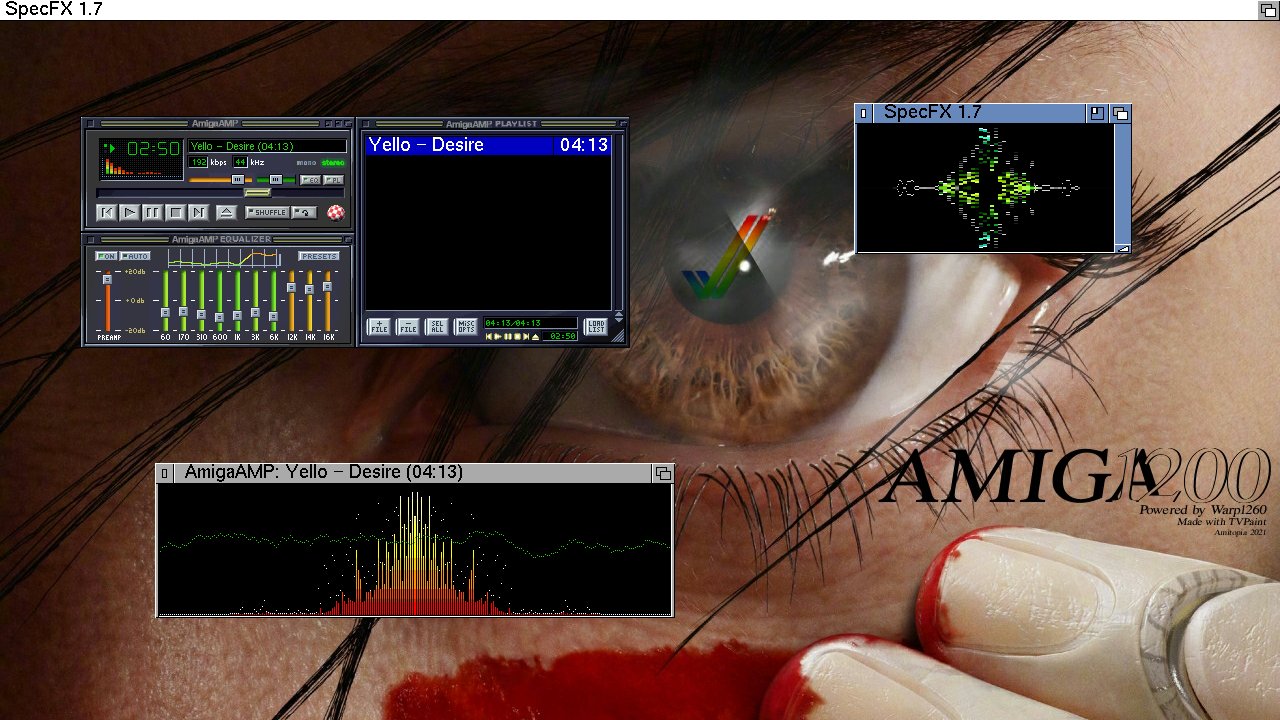This screenshot has width=1280, height=720.
Task: Click the Eject button in AmigaAMP
Action: coord(226,212)
